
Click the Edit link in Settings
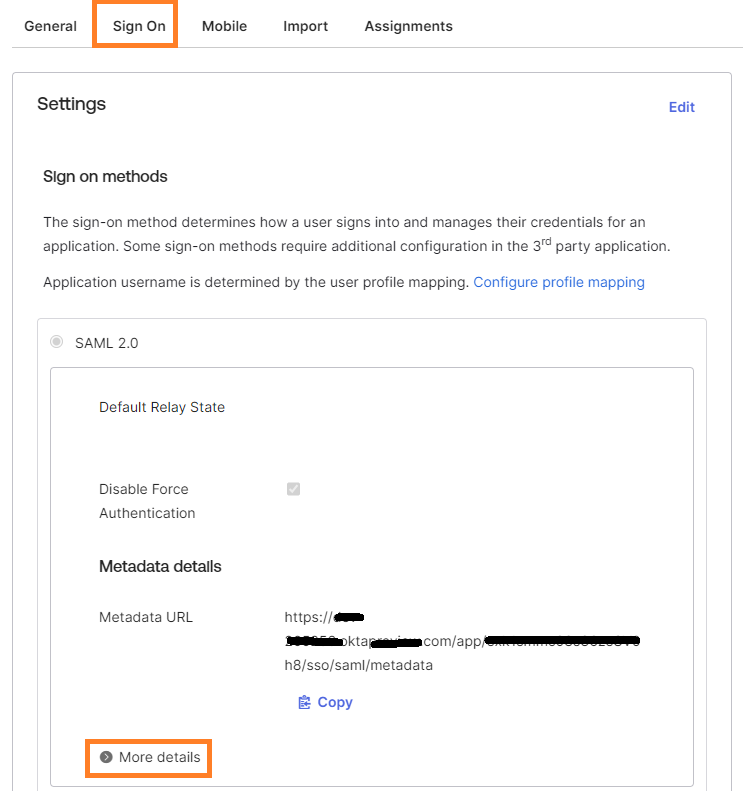pos(681,107)
